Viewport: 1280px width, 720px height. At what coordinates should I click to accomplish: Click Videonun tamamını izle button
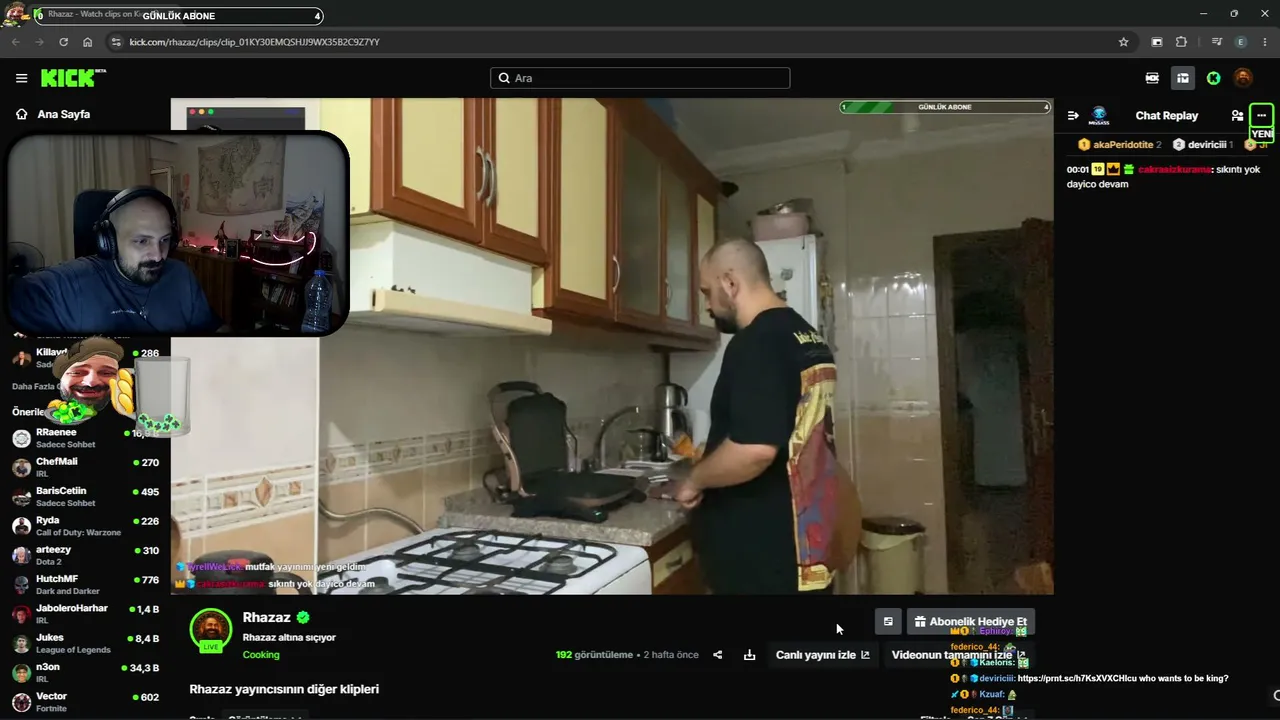pos(958,655)
